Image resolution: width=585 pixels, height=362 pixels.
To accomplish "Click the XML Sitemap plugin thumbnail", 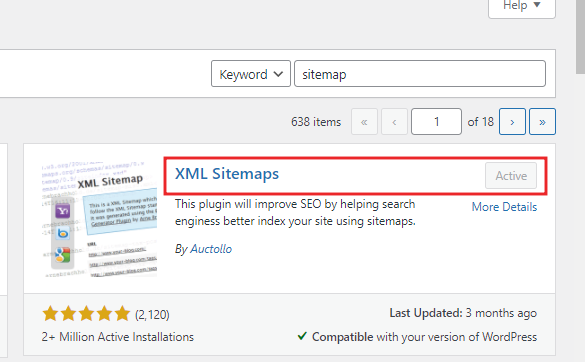I will pyautogui.click(x=99, y=219).
